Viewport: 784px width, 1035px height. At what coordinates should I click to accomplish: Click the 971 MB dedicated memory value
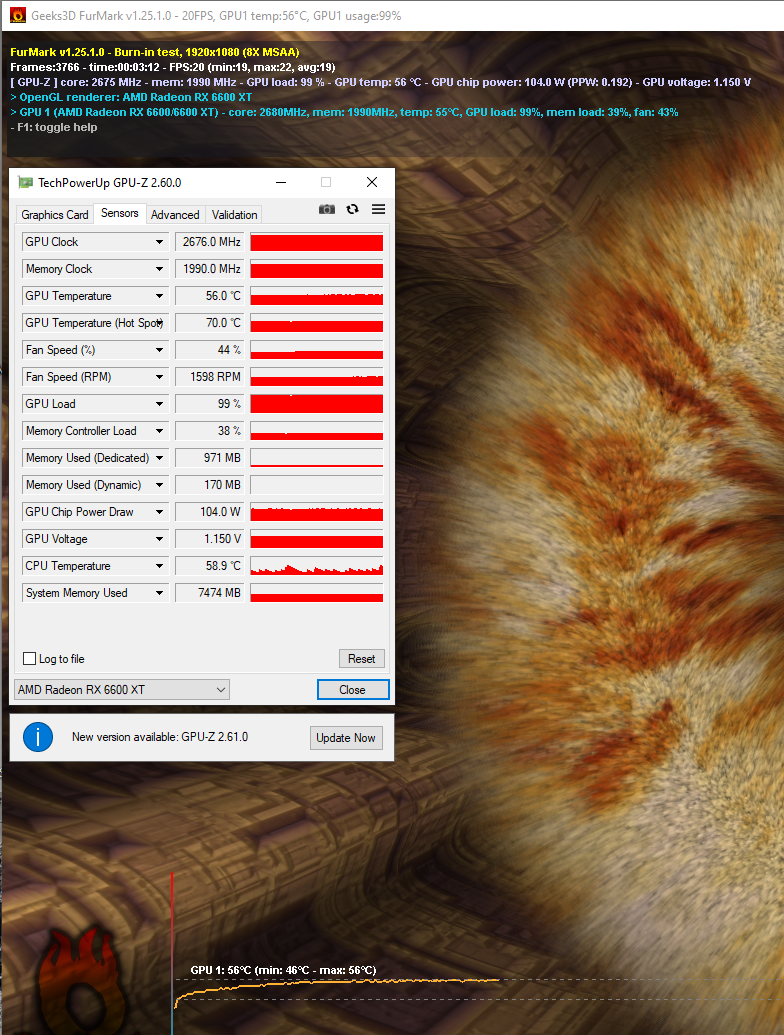pyautogui.click(x=210, y=459)
